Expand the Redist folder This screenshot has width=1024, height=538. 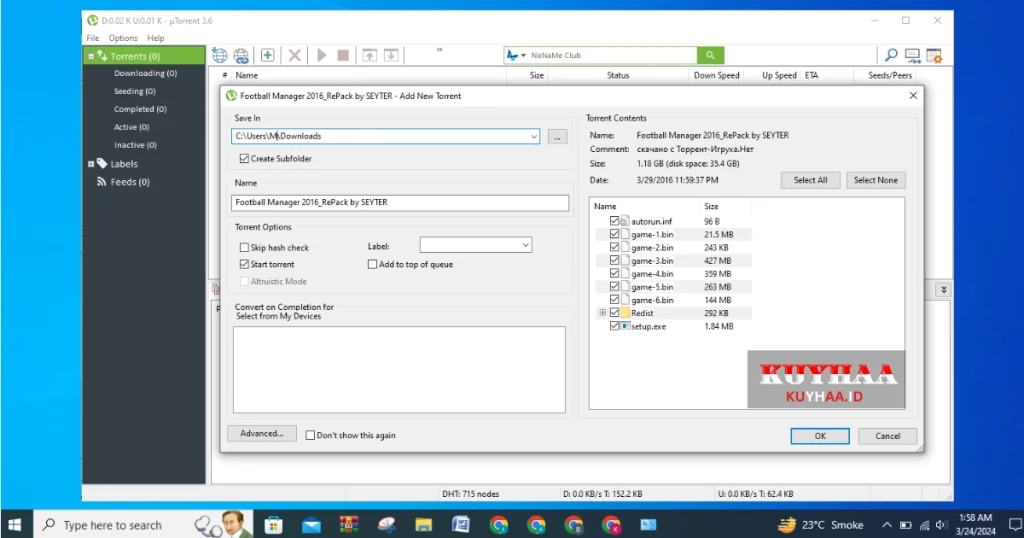[603, 313]
